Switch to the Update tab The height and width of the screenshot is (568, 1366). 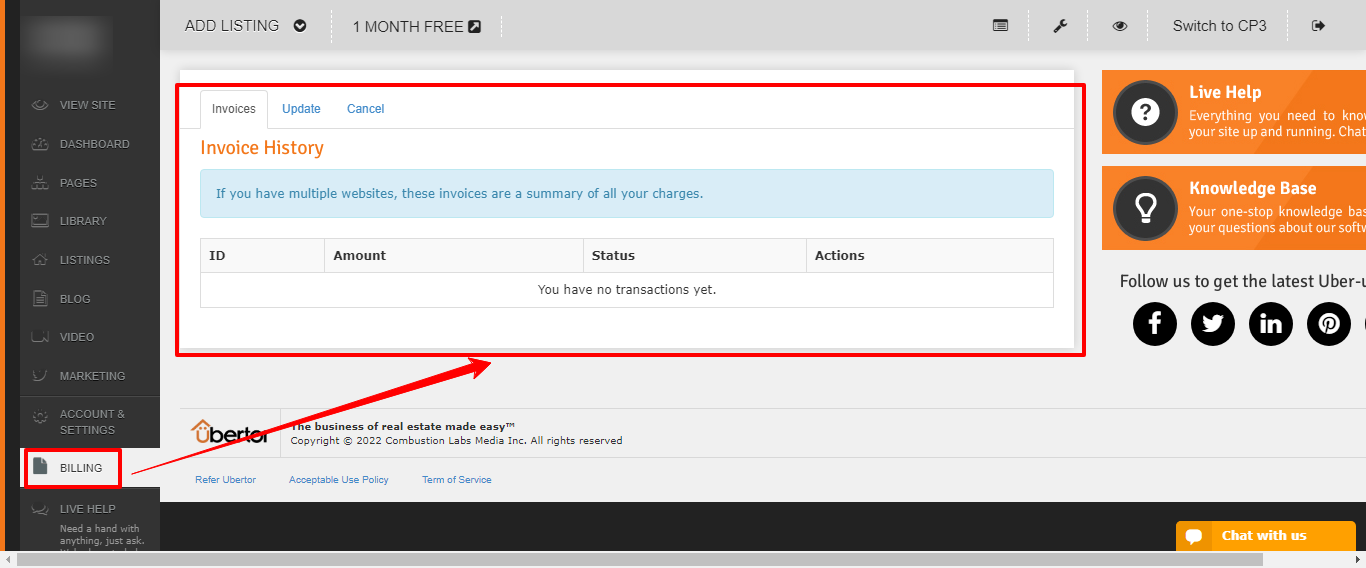pos(301,109)
